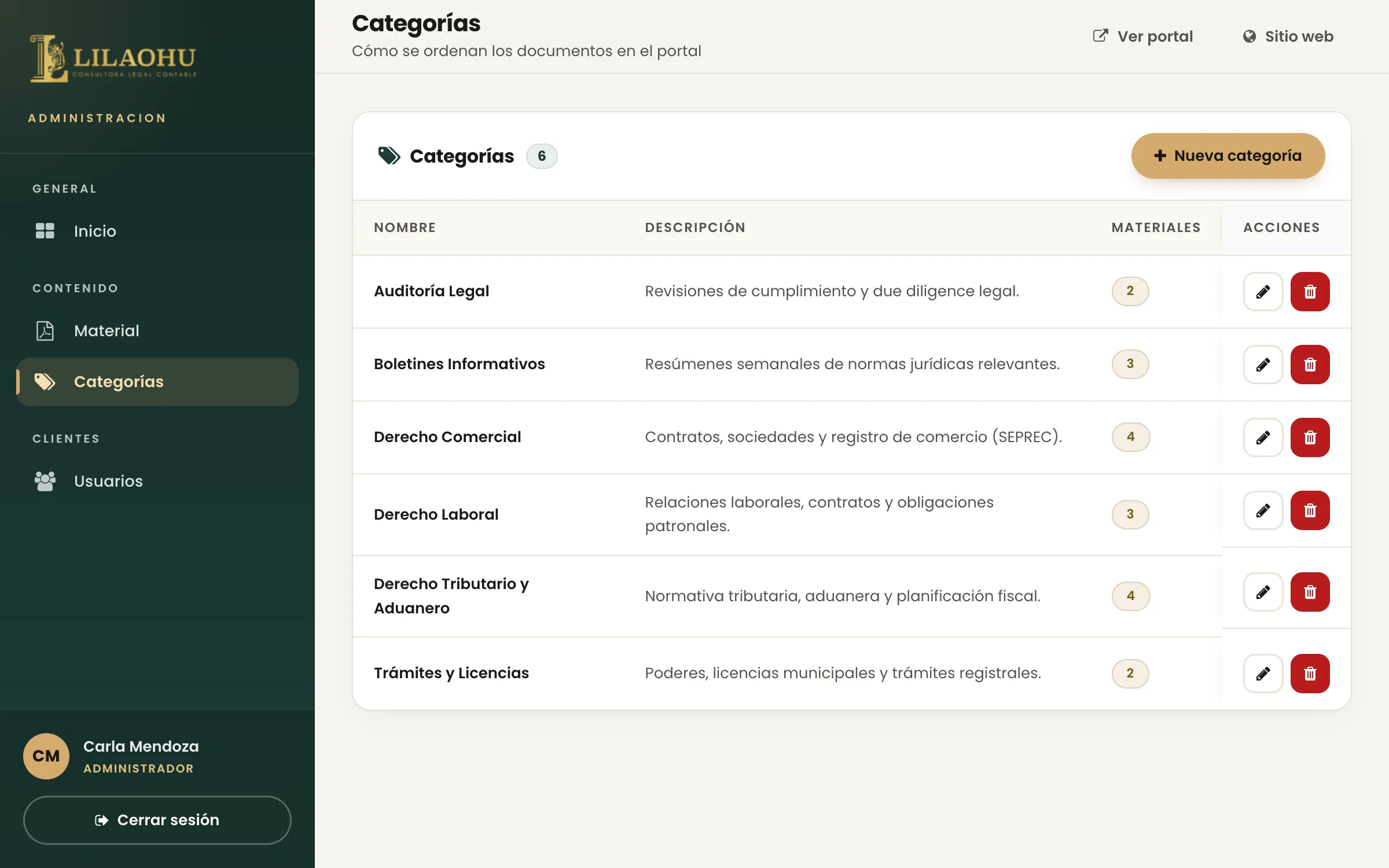Click the categories count badge 6
Screen dimensions: 1389x868
[x=542, y=156]
